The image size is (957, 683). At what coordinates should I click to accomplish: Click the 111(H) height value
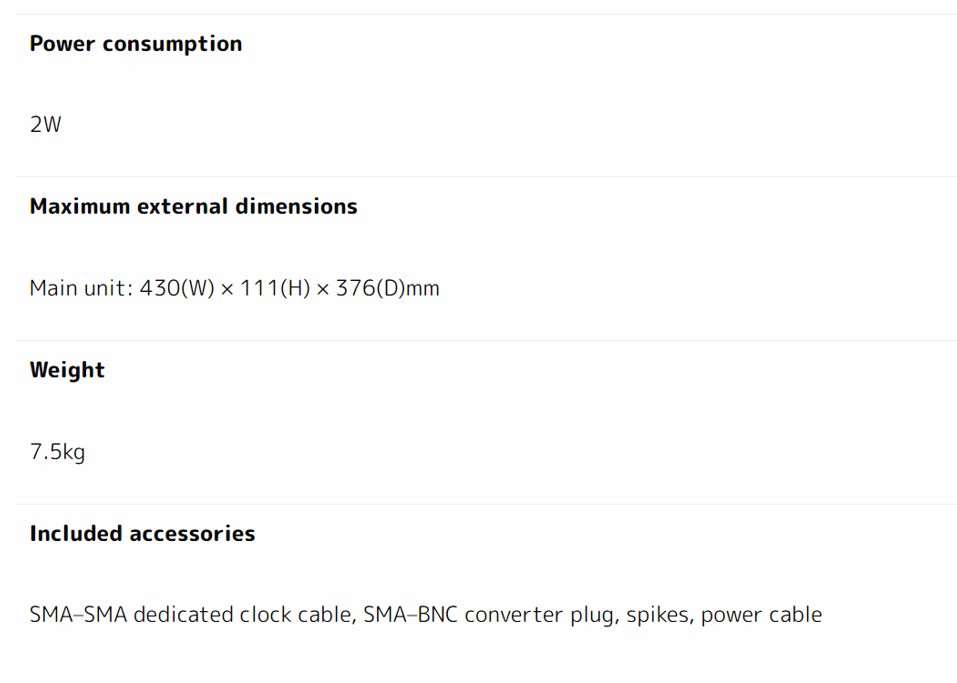click(x=275, y=289)
